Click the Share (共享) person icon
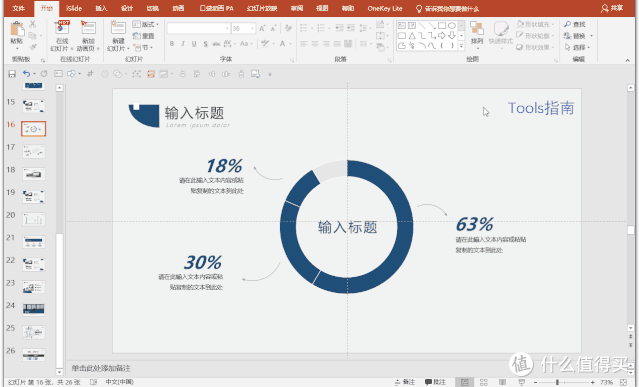 tap(605, 8)
